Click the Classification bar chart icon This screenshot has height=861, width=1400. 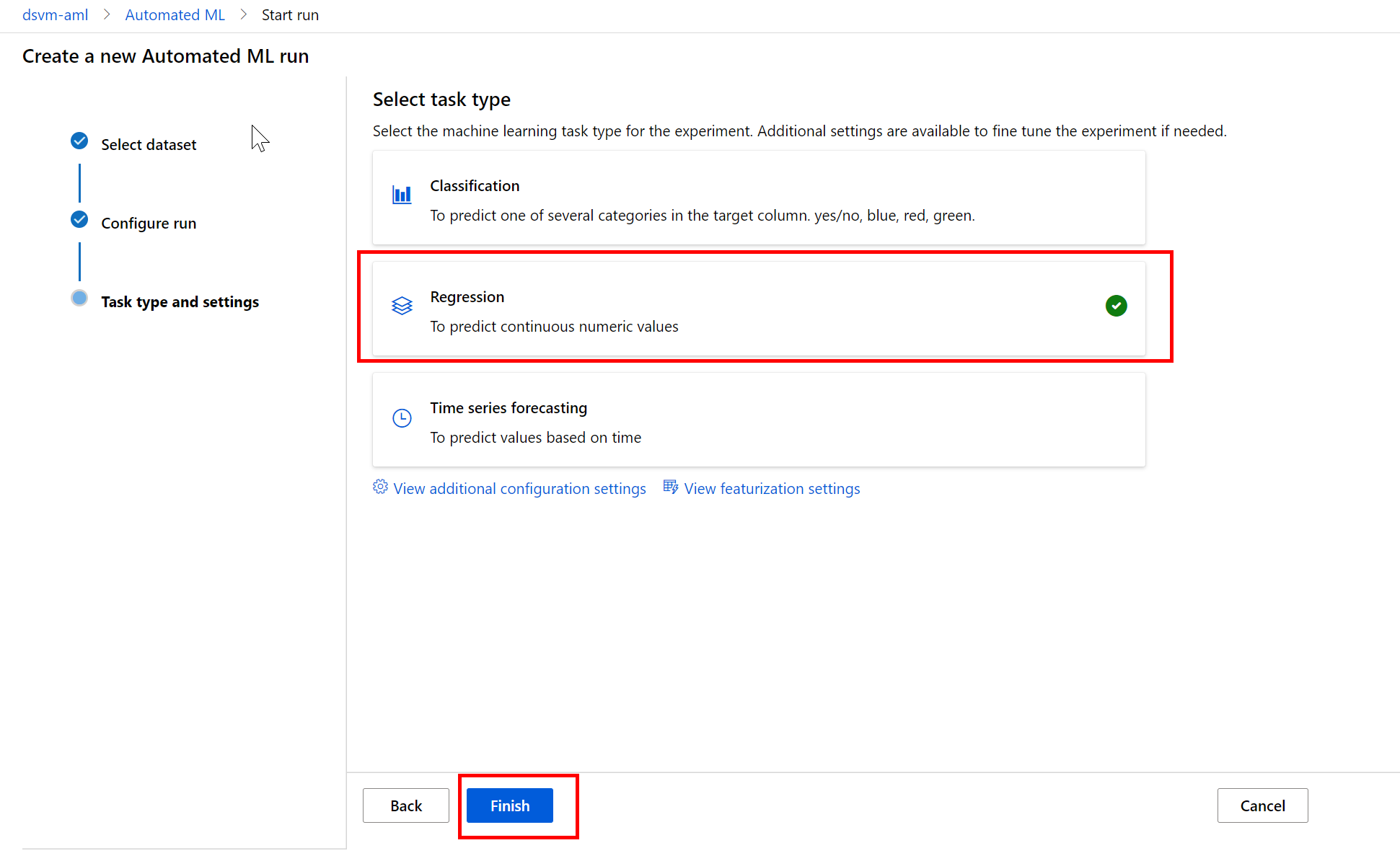[x=402, y=195]
